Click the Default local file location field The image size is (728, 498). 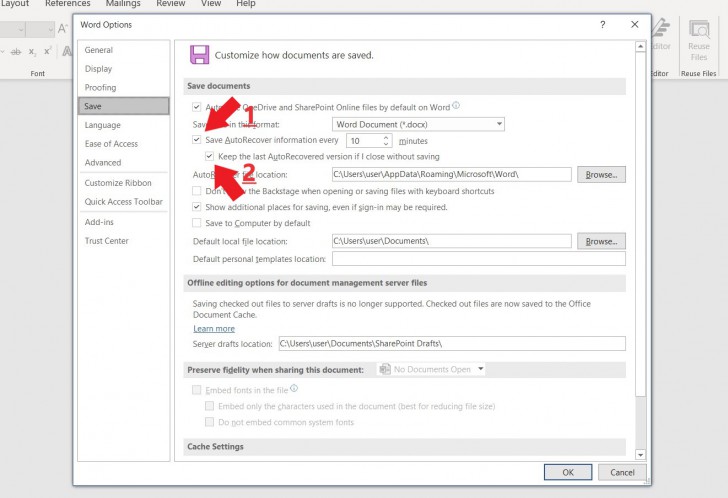click(452, 241)
